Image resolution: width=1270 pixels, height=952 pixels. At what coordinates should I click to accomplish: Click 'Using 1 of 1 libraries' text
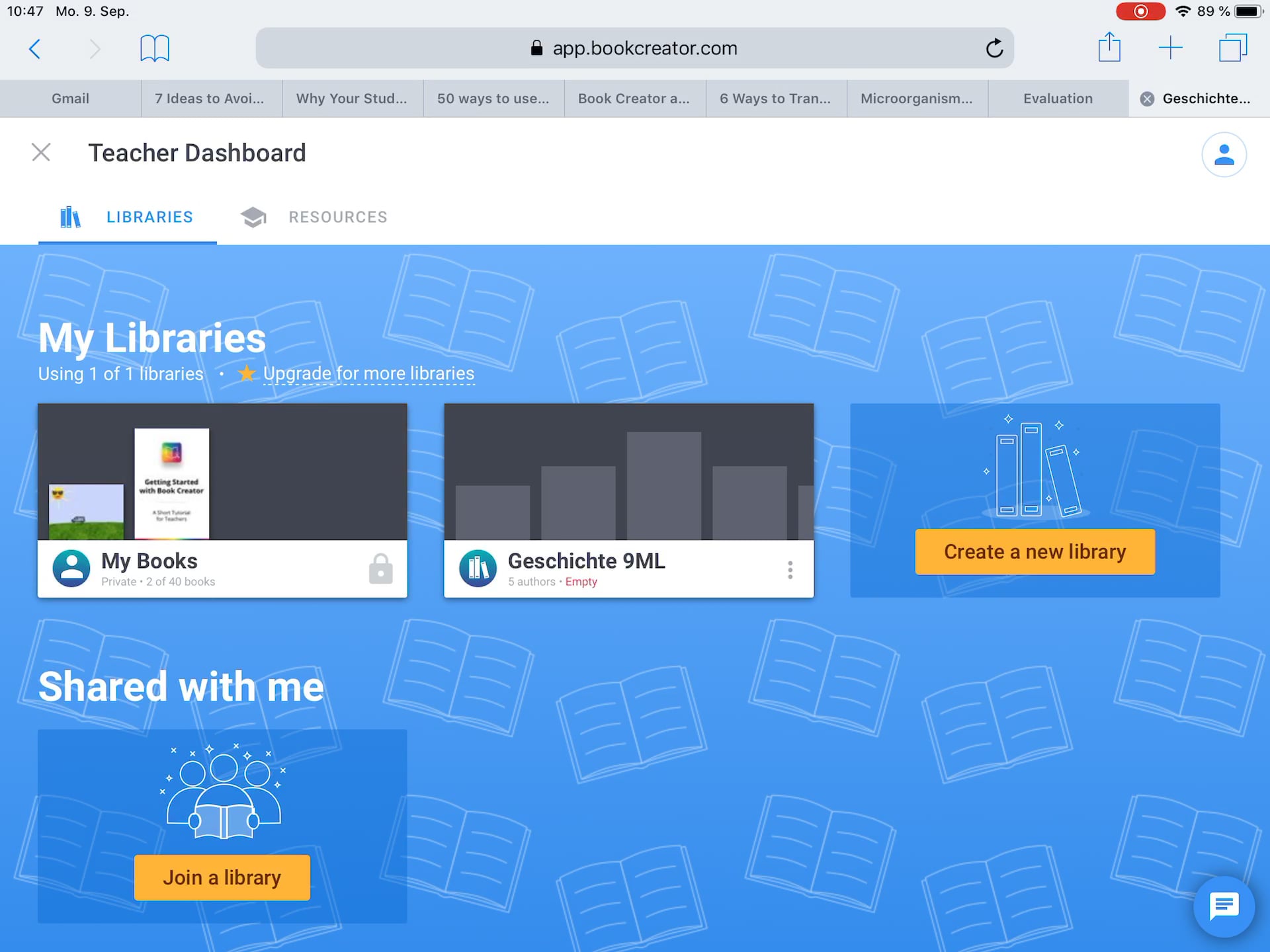[x=120, y=374]
